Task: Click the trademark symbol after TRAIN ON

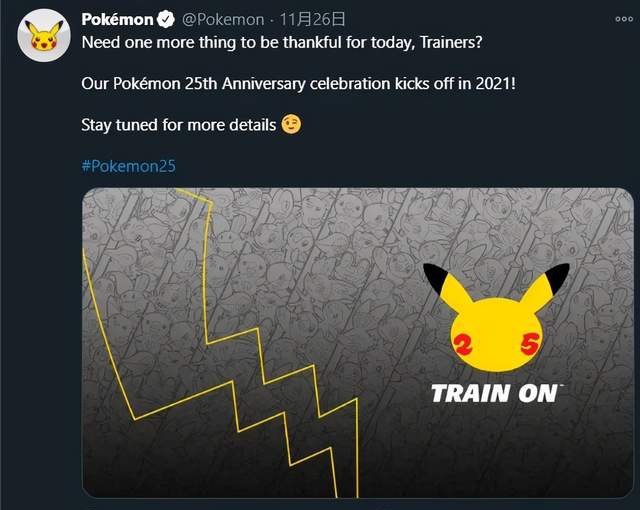Action: tap(562, 385)
